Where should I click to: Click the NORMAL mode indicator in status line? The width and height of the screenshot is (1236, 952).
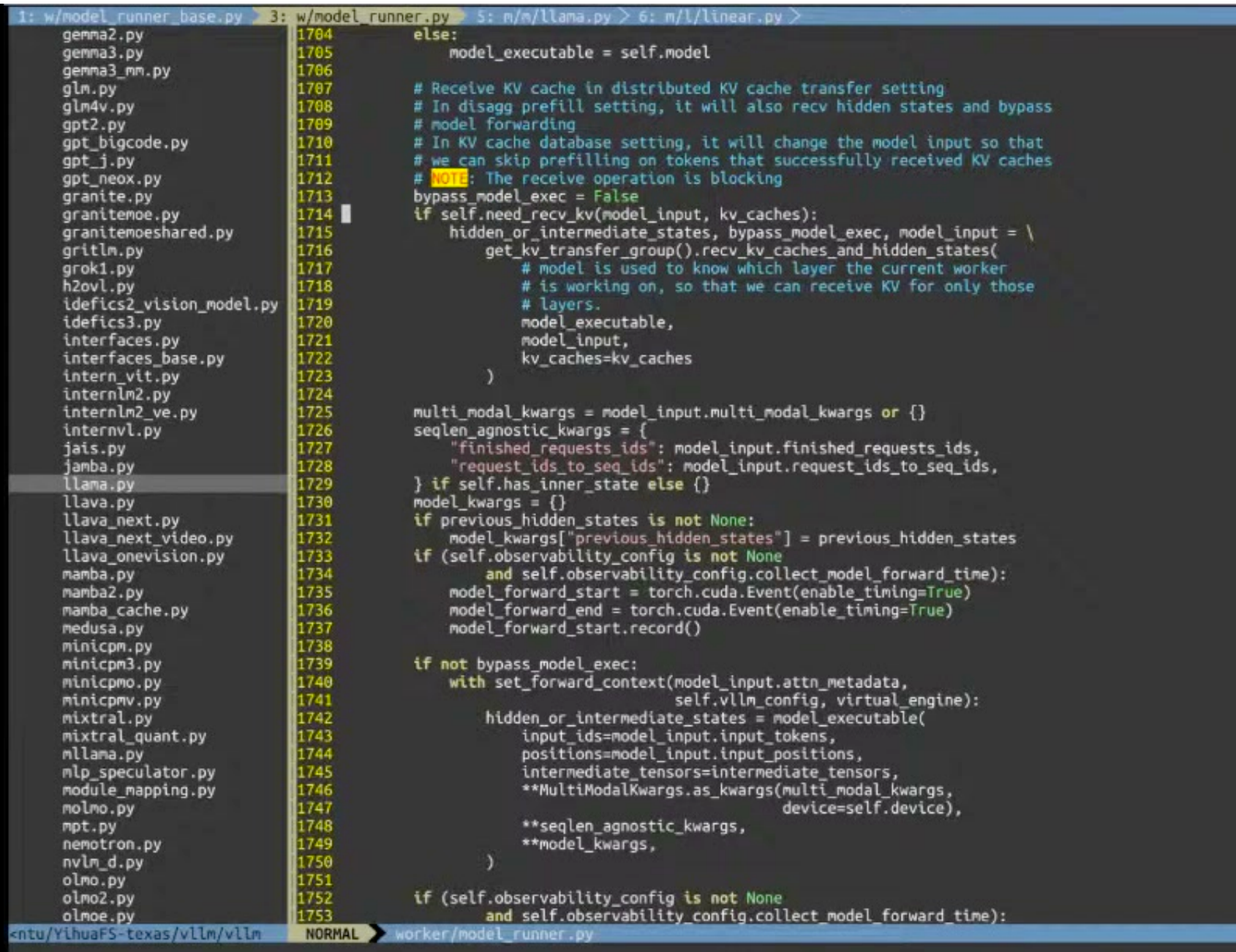coord(332,934)
